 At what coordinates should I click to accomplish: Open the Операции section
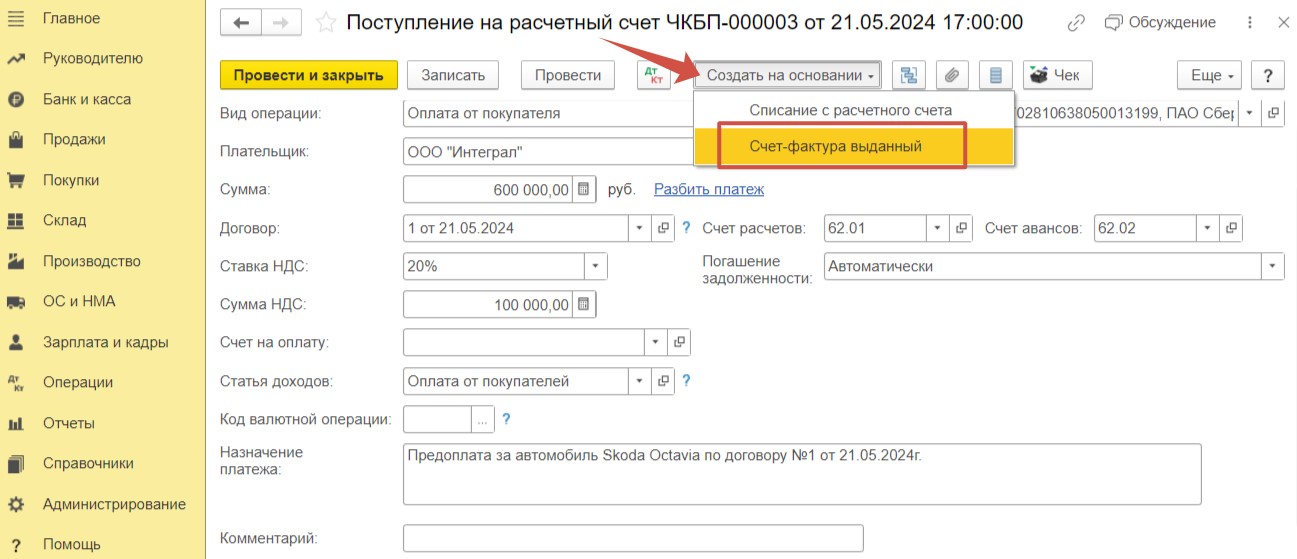pos(77,382)
